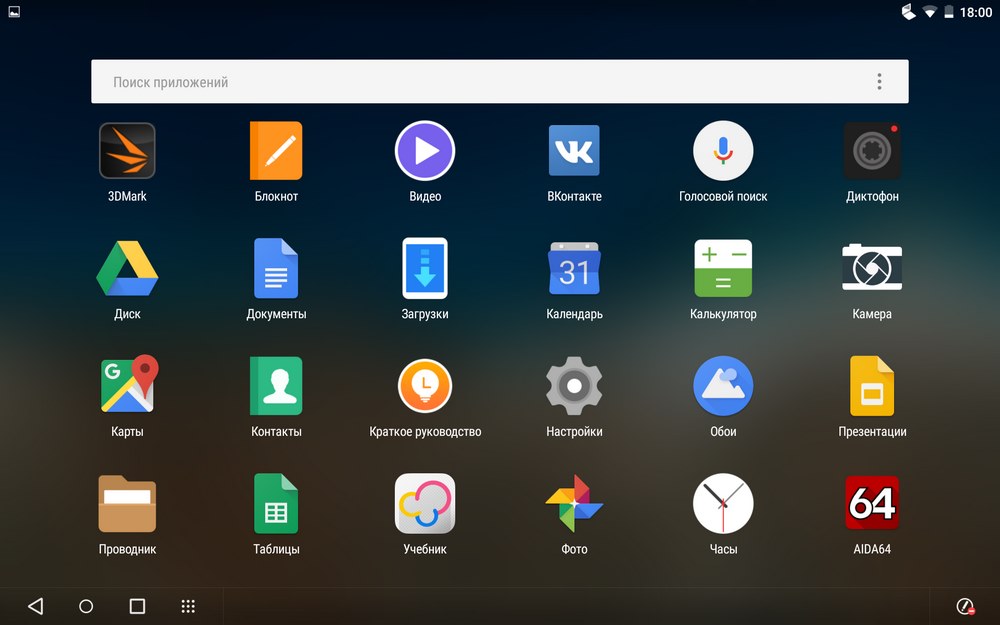Open the Видео player app
Viewport: 1000px width, 625px height.
[x=425, y=151]
